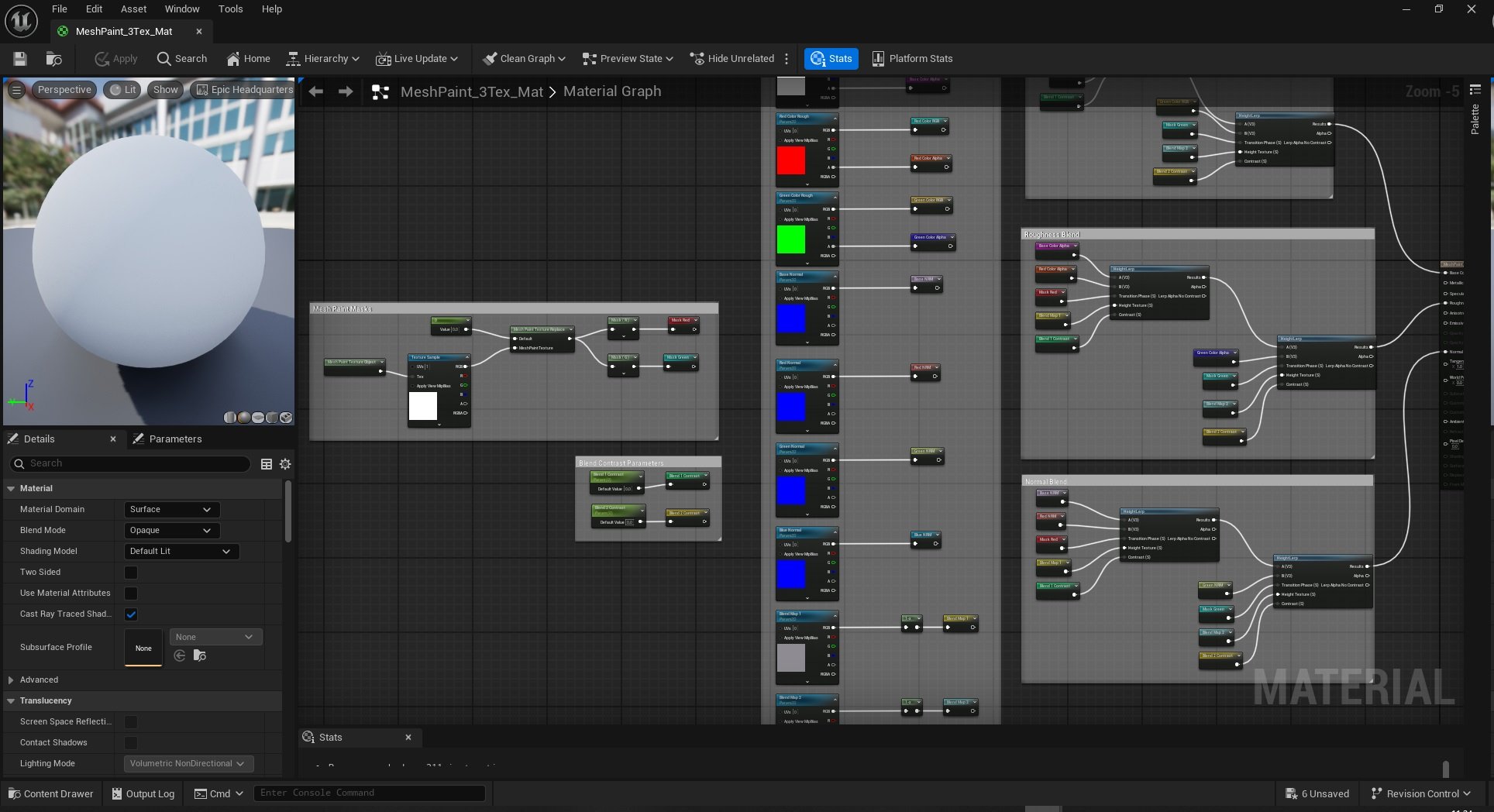
Task: Open viewport options hamburger menu
Action: [16, 90]
